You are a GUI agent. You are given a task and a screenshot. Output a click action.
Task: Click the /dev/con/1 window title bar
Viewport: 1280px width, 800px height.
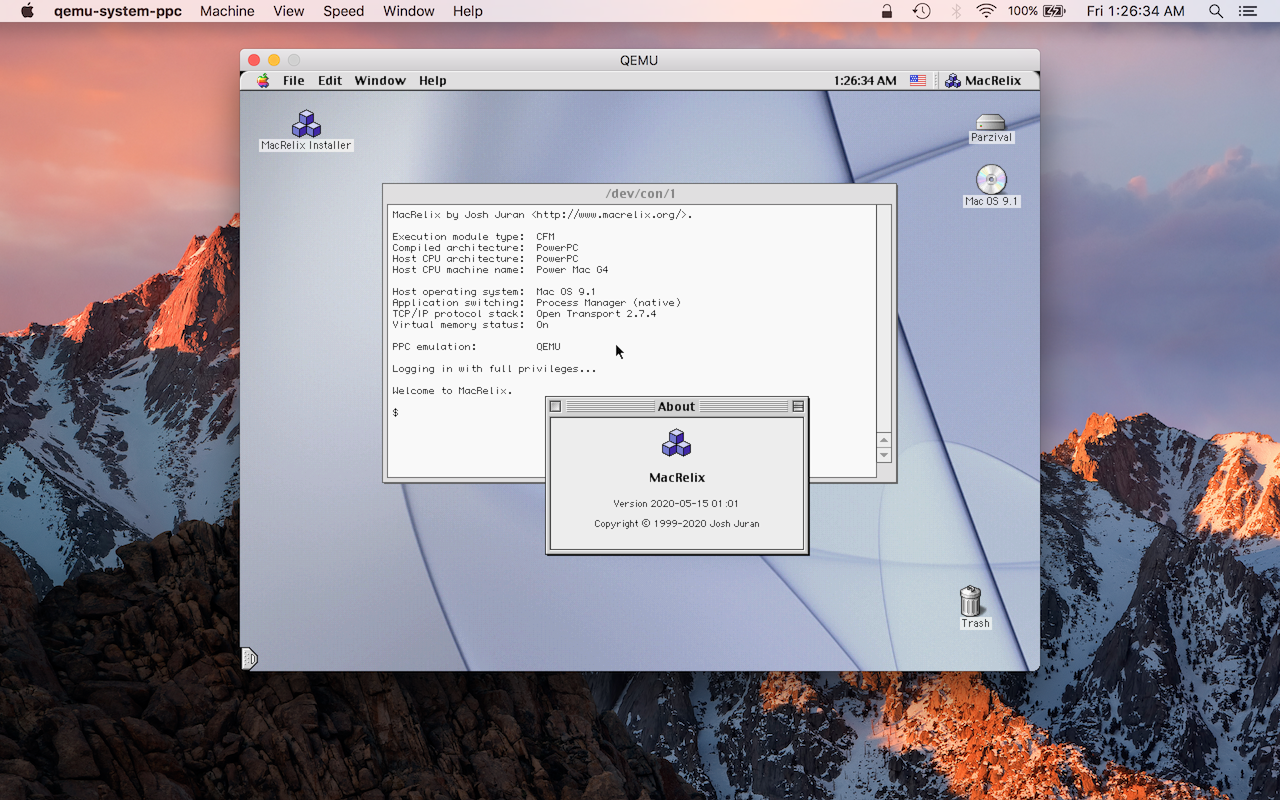[640, 194]
